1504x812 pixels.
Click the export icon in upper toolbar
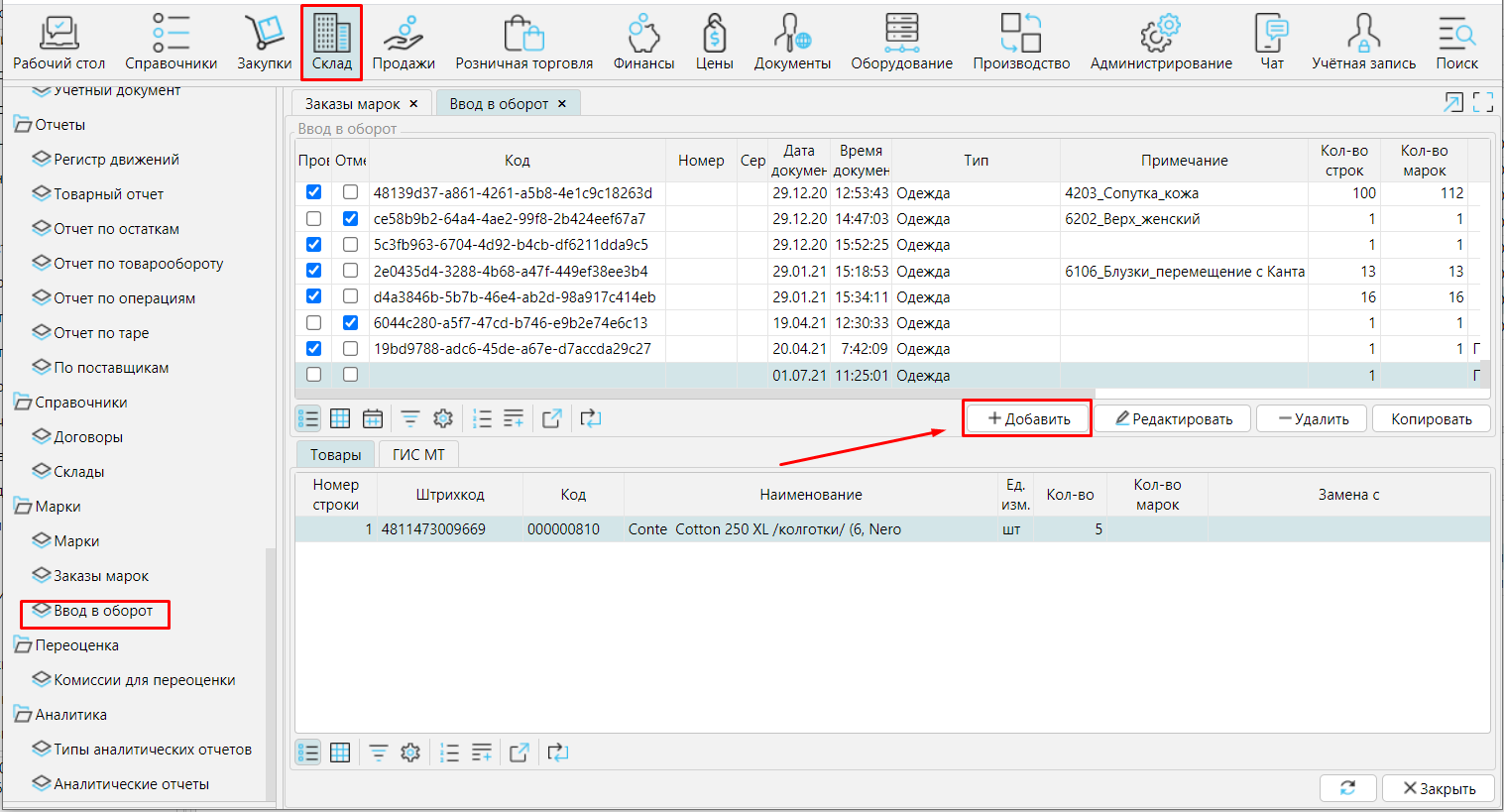click(552, 418)
